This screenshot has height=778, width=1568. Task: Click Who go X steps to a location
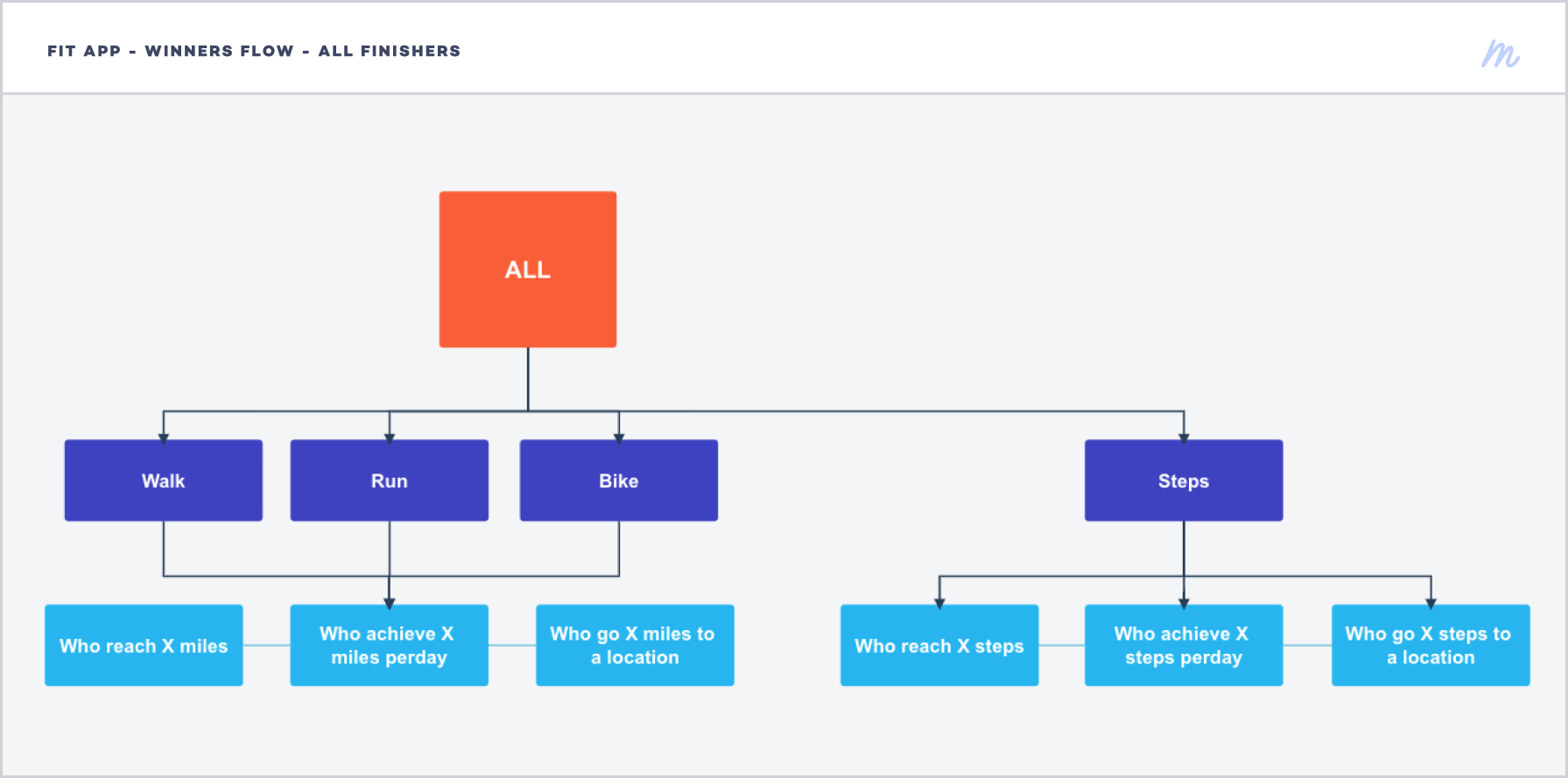1431,645
